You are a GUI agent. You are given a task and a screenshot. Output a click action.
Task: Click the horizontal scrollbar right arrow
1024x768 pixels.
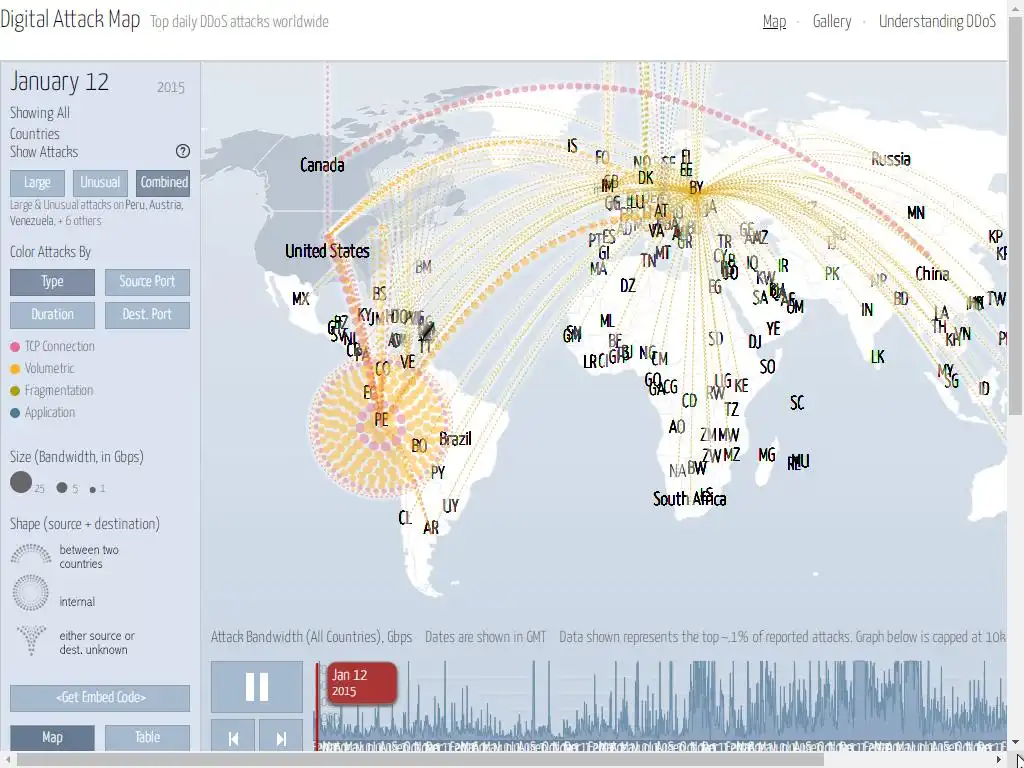1000,760
